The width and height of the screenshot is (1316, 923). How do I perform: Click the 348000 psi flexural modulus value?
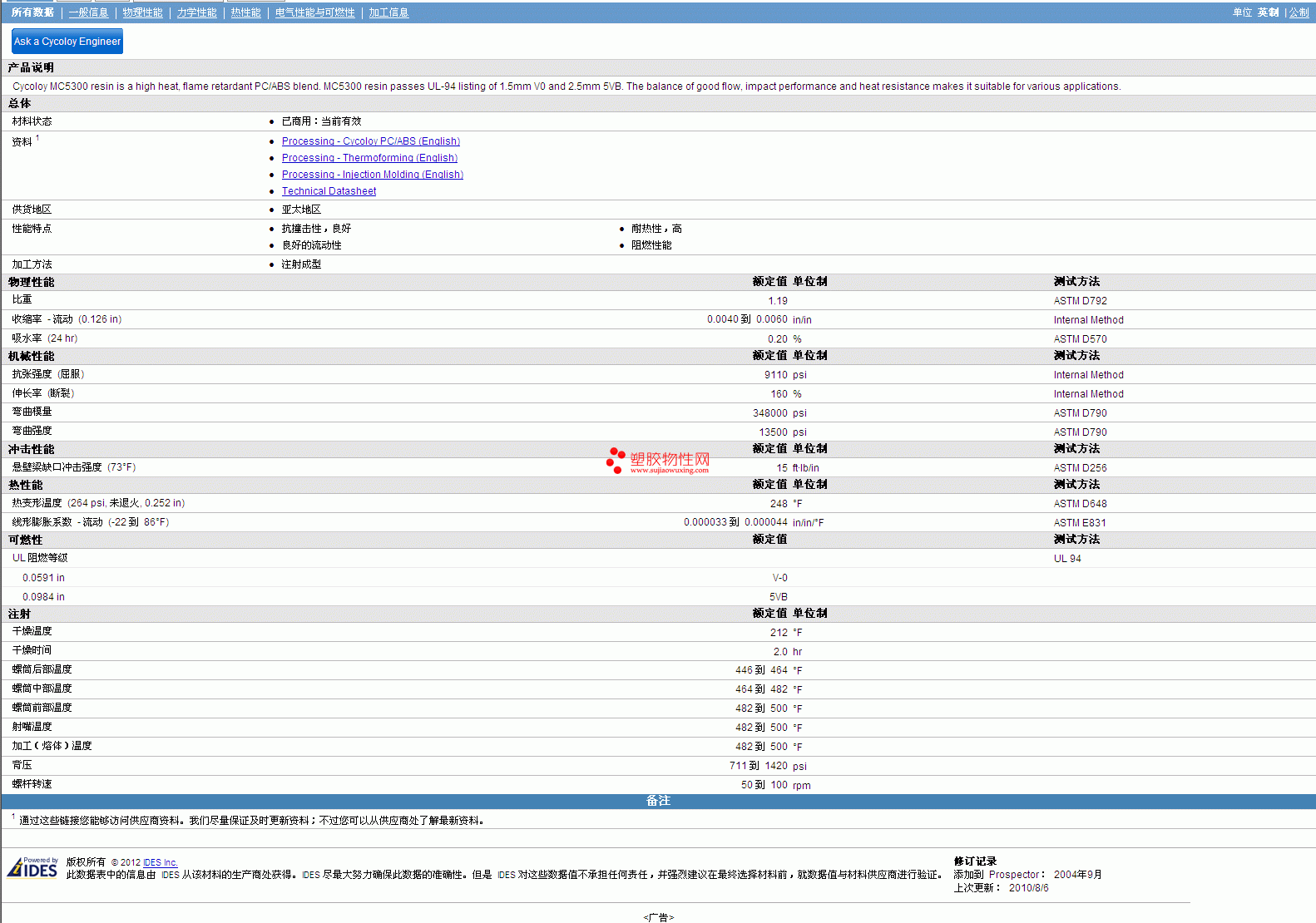[779, 413]
